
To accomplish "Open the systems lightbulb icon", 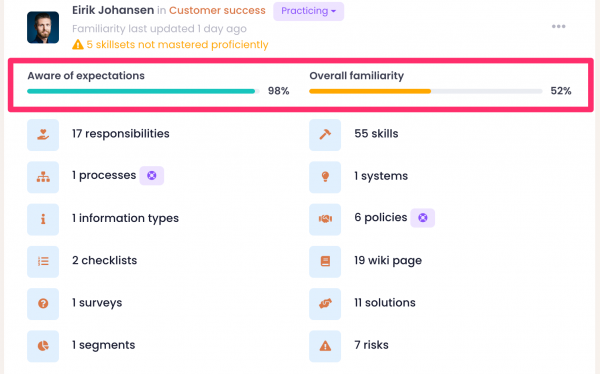I will (325, 177).
